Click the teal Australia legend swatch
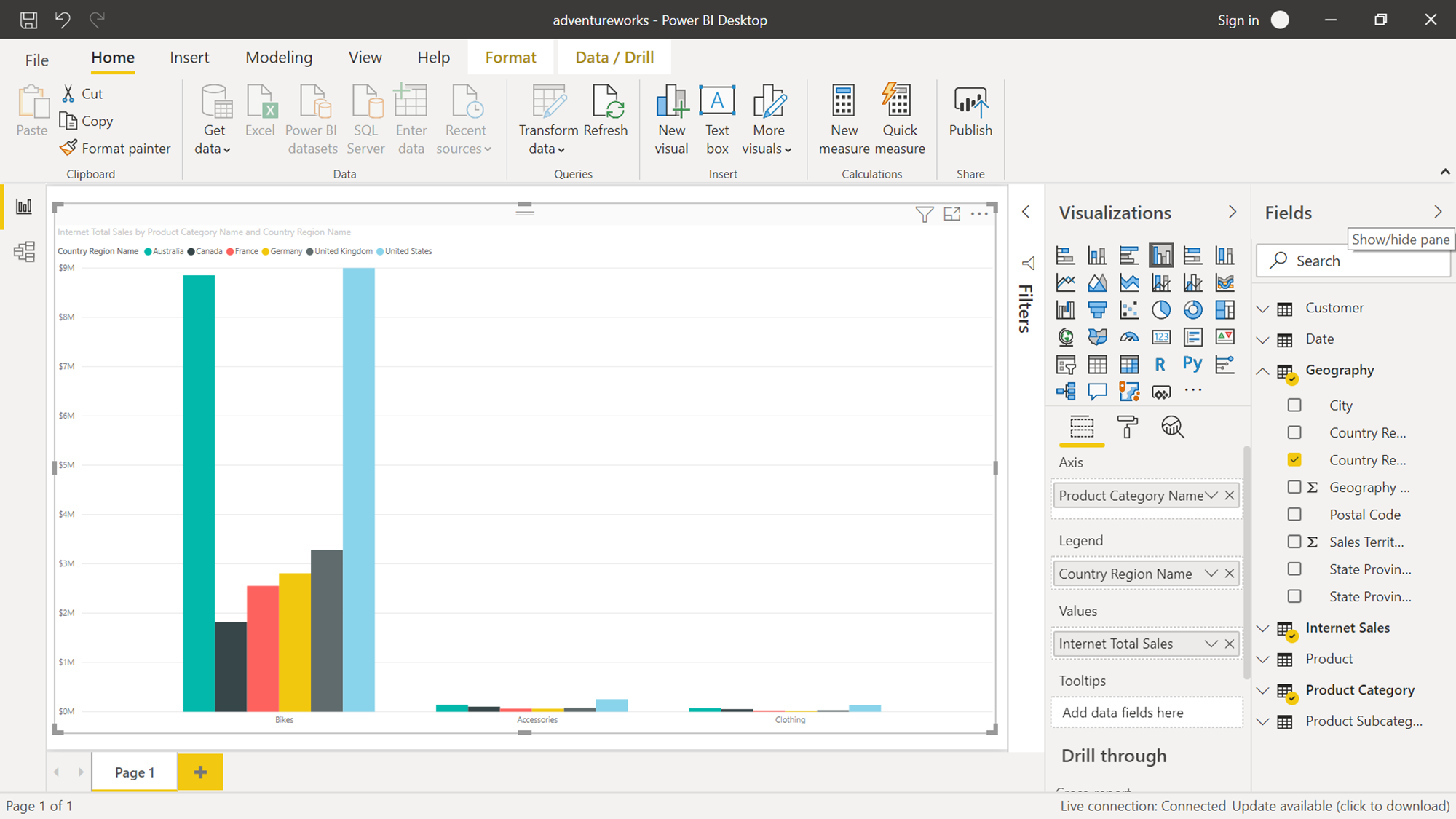This screenshot has height=819, width=1456. click(x=149, y=251)
